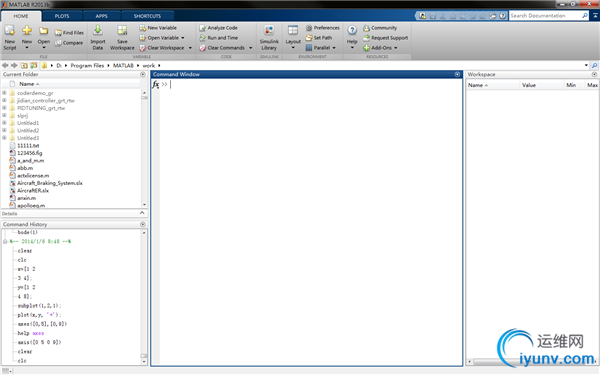600x375 pixels.
Task: Expand the Details panel
Action: tap(142, 213)
